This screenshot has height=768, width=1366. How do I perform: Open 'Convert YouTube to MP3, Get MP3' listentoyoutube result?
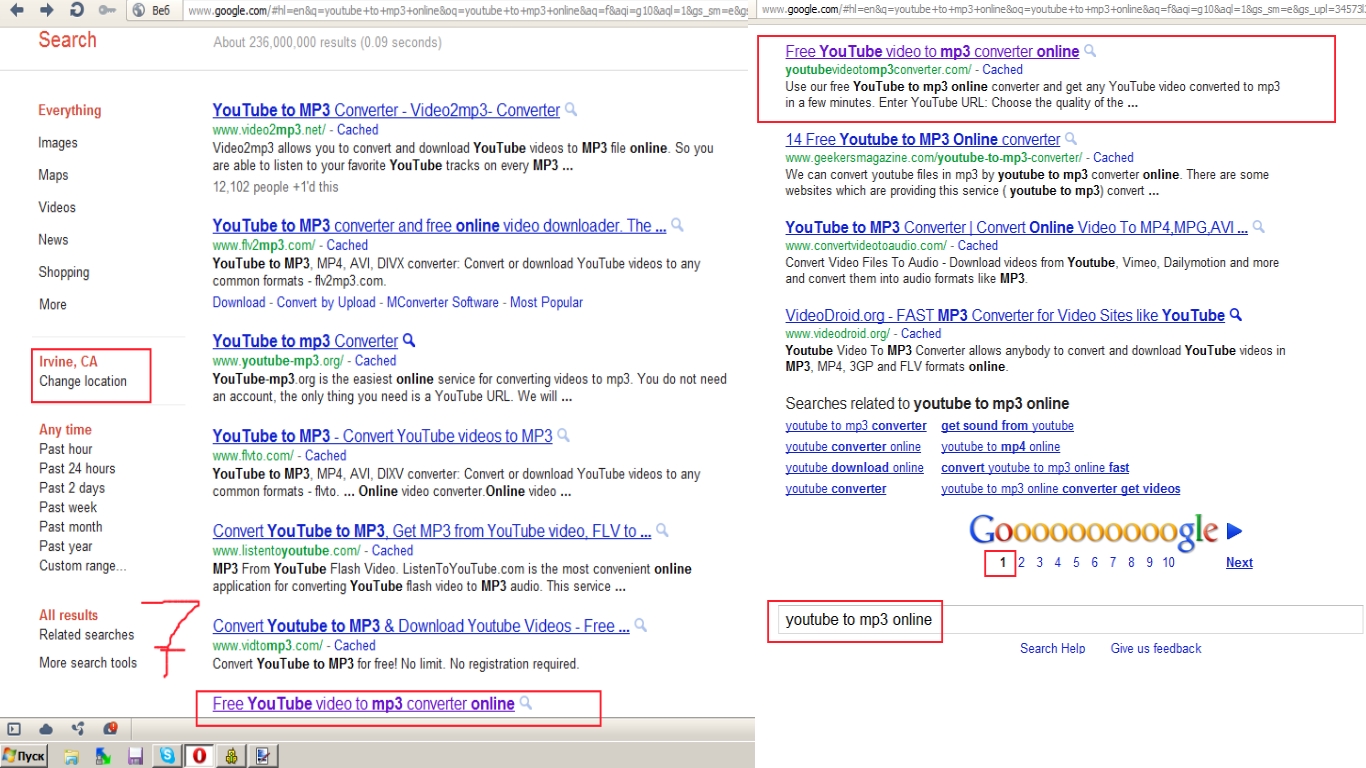[432, 531]
